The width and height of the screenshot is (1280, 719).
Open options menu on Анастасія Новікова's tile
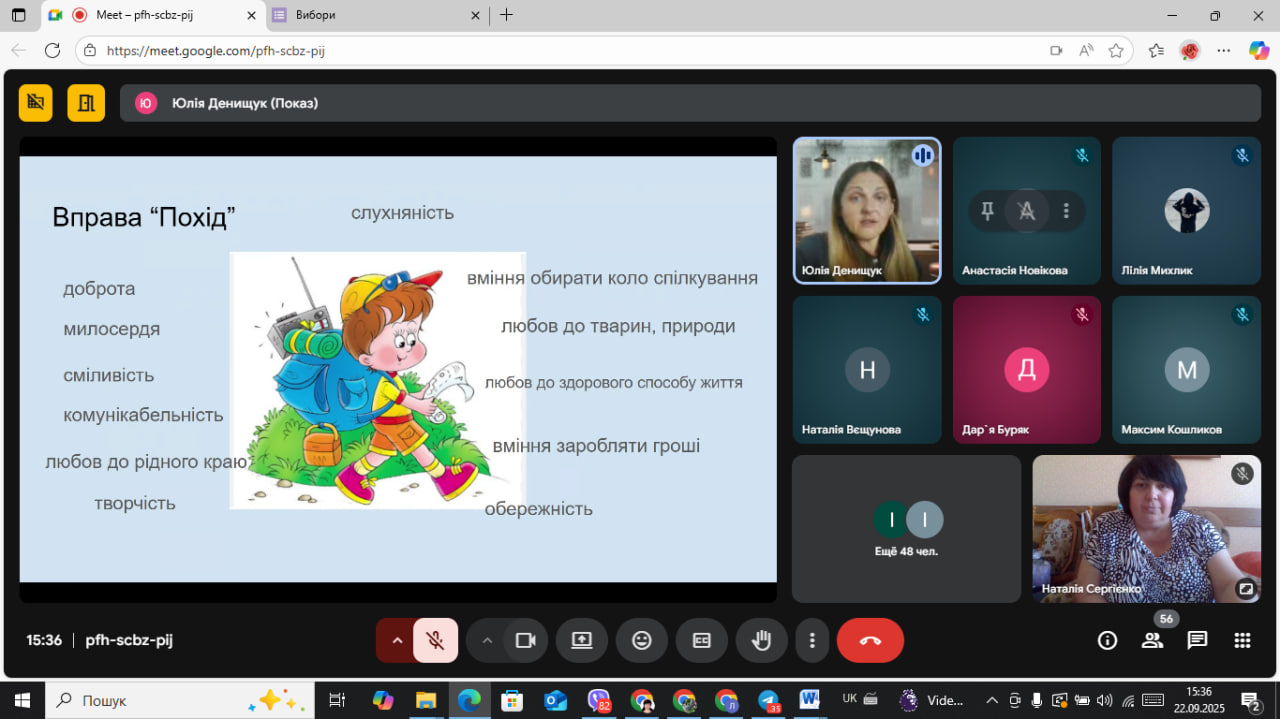pyautogui.click(x=1066, y=211)
